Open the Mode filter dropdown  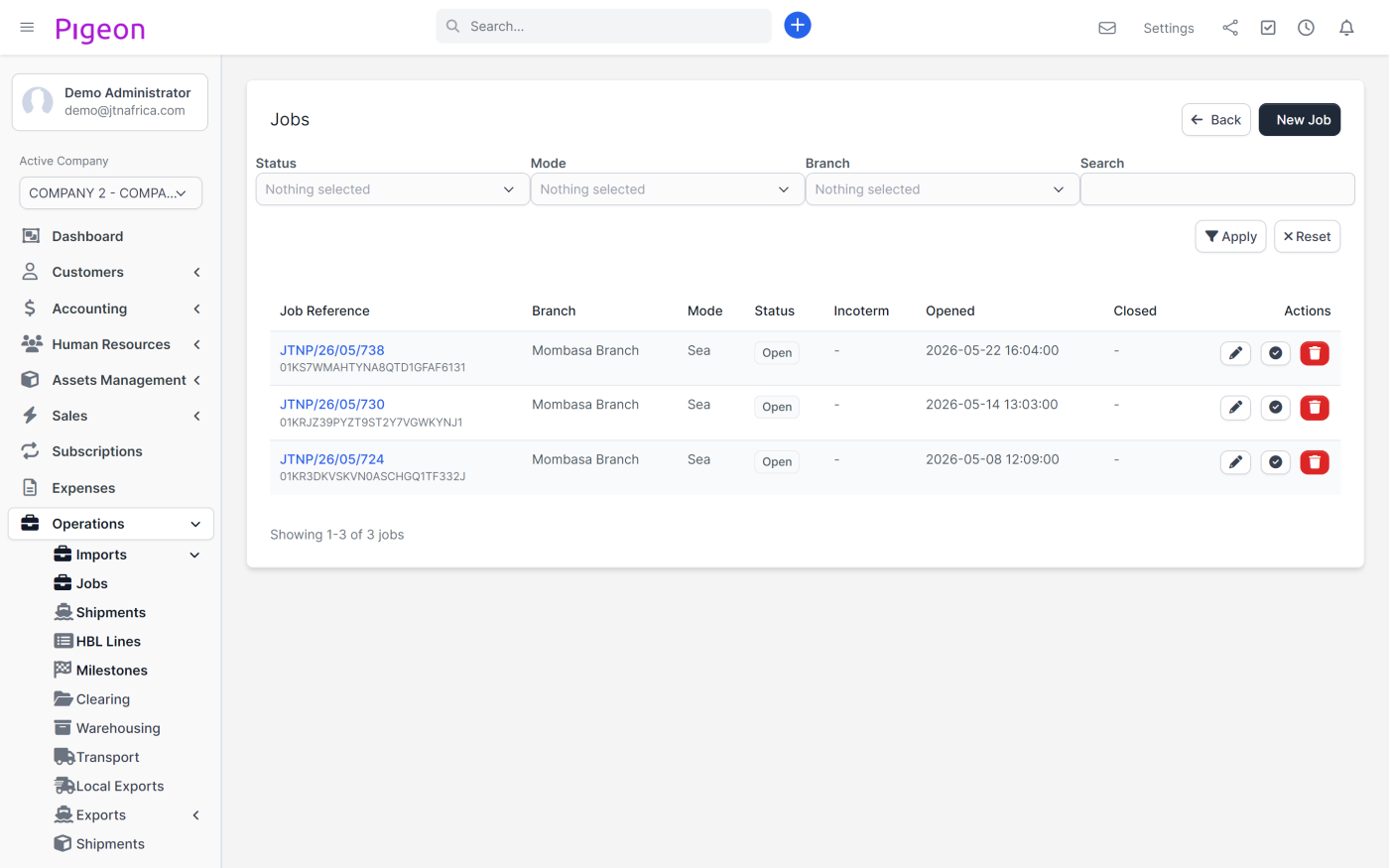668,189
